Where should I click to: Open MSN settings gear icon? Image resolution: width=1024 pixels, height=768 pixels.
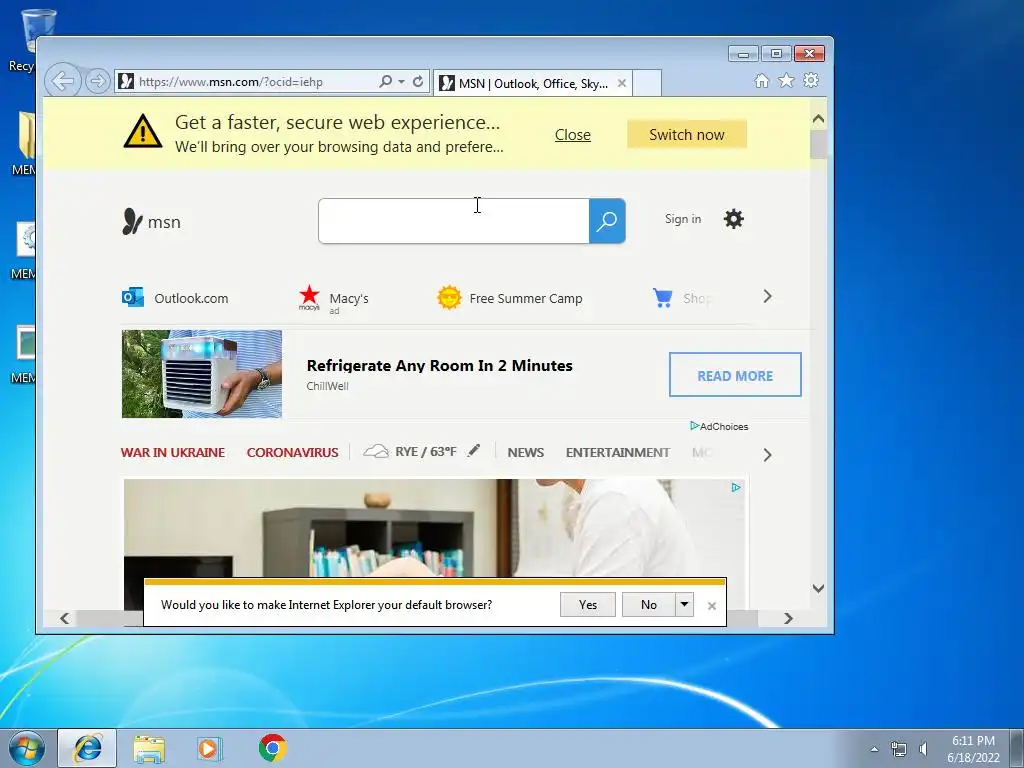point(733,219)
